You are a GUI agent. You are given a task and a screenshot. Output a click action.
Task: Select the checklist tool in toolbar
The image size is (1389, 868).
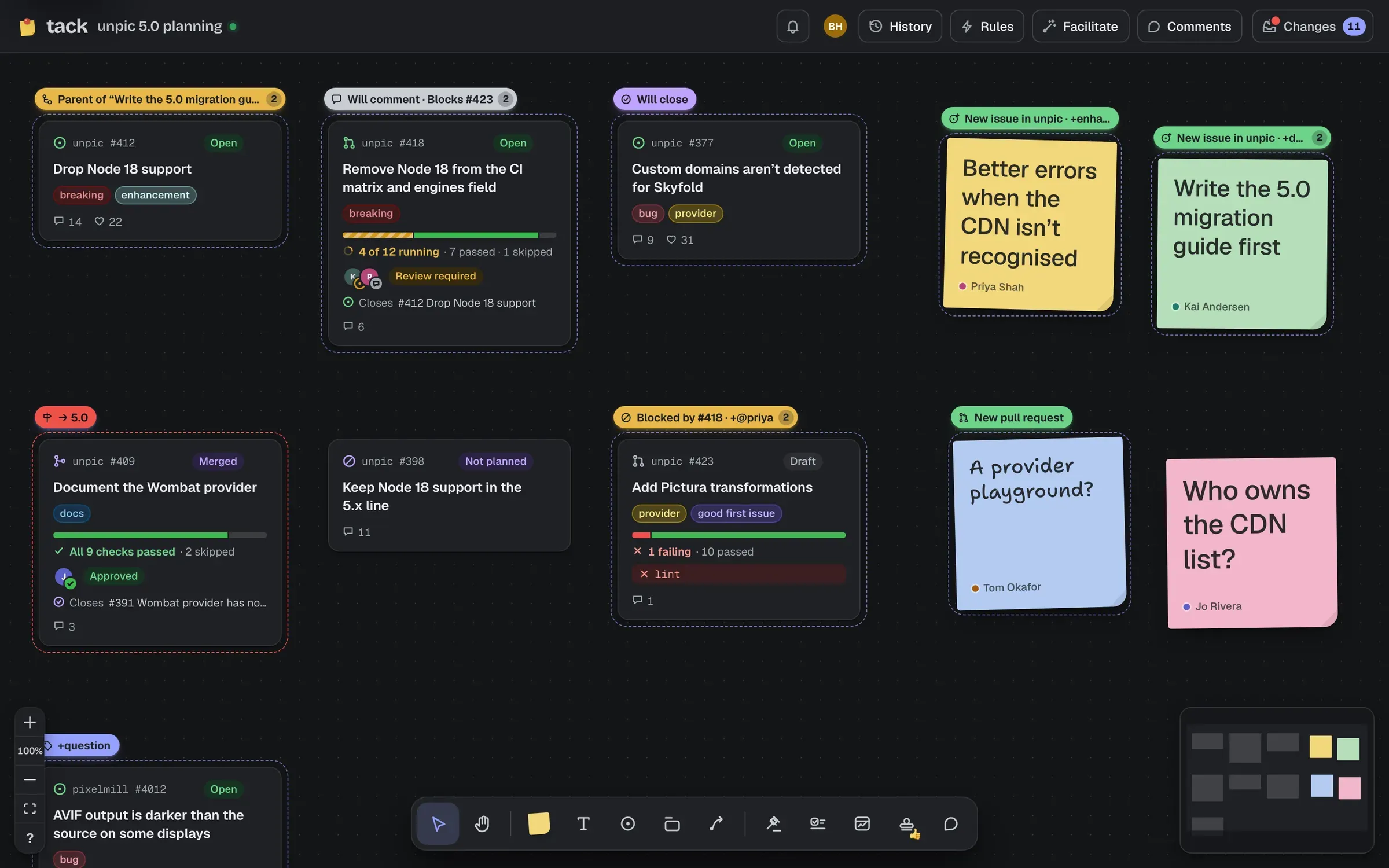pyautogui.click(x=818, y=823)
